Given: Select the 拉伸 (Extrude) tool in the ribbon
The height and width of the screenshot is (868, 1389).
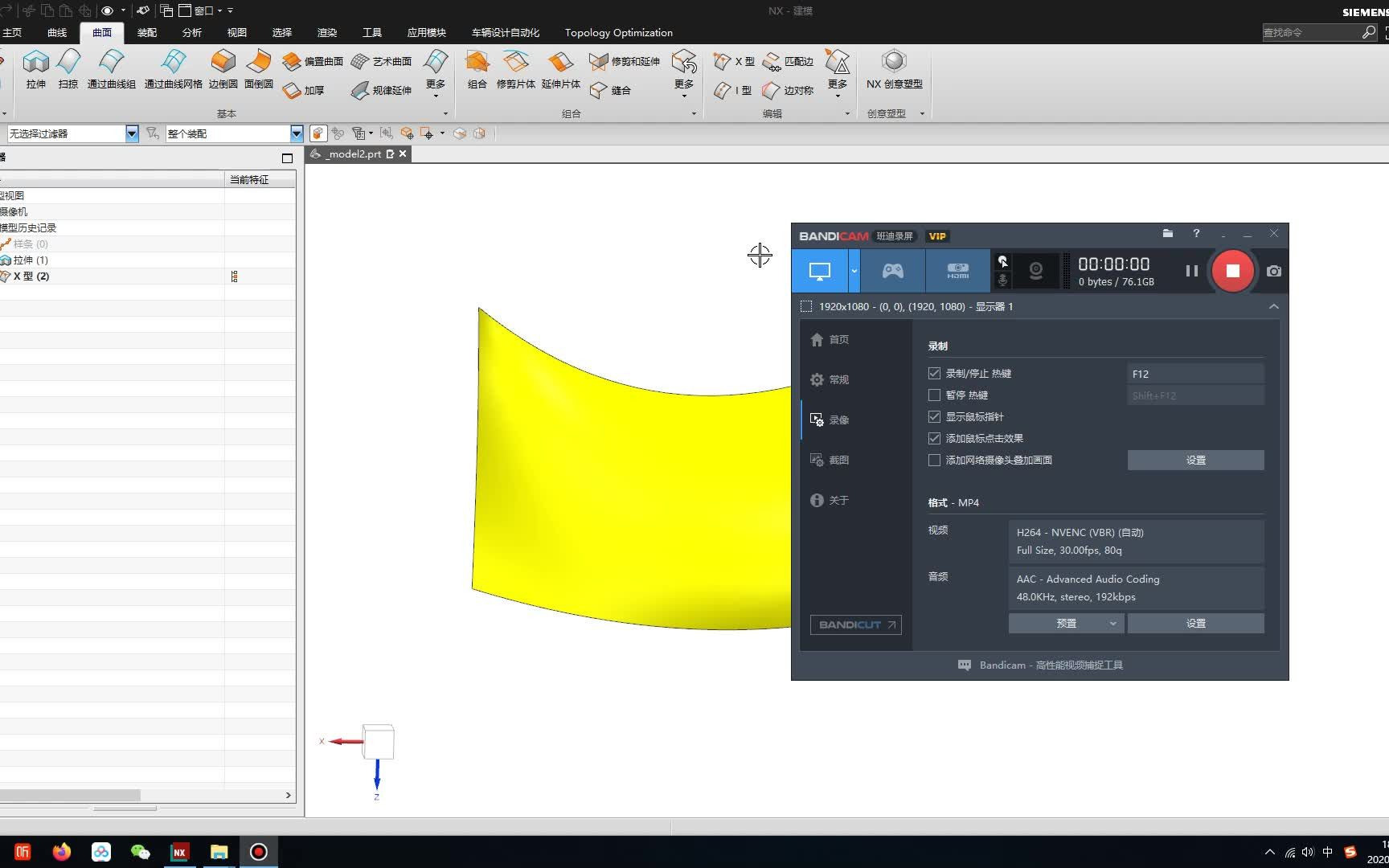Looking at the screenshot, I should (x=35, y=69).
